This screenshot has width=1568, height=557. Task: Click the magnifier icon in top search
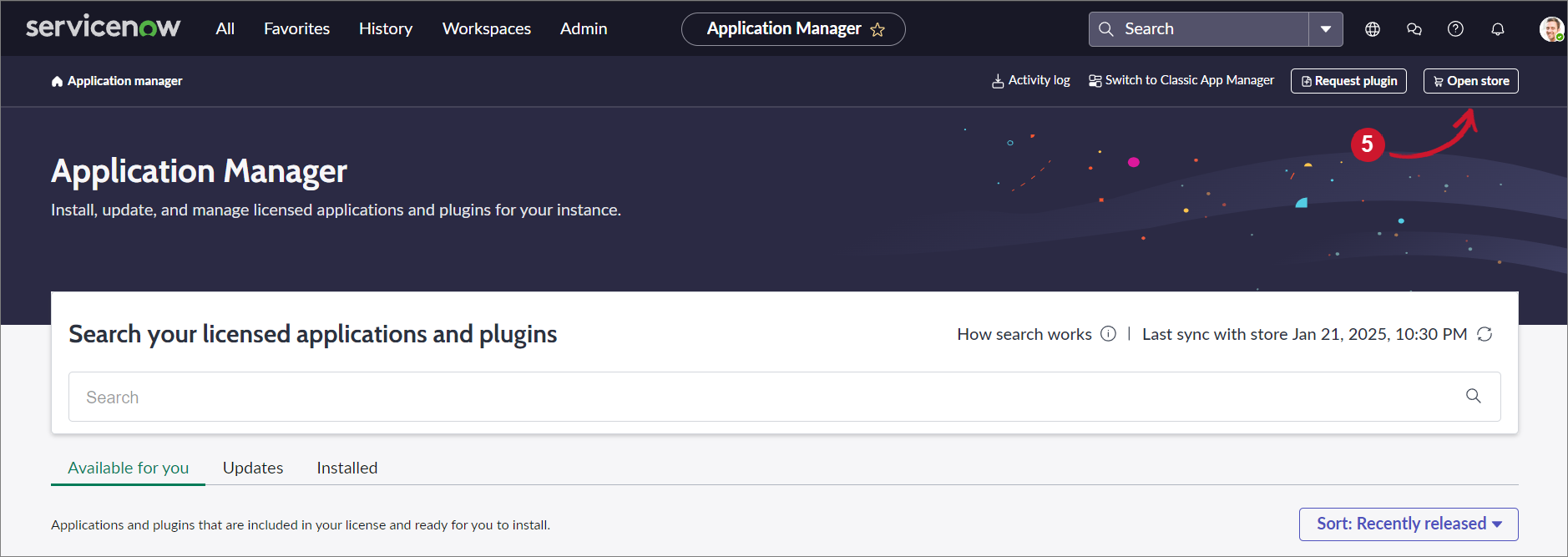pos(1106,29)
